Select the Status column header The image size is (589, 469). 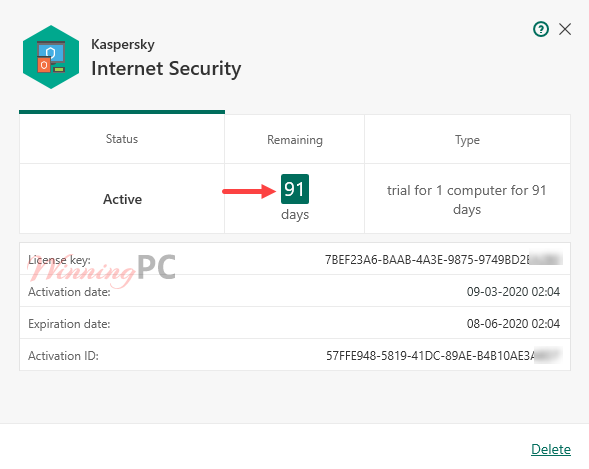122,139
